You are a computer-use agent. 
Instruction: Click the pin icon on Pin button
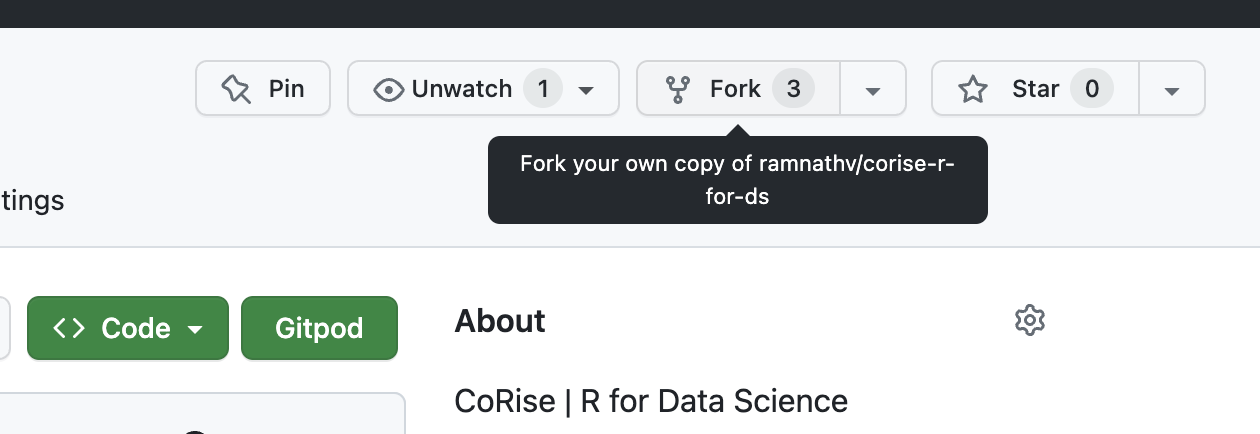236,89
